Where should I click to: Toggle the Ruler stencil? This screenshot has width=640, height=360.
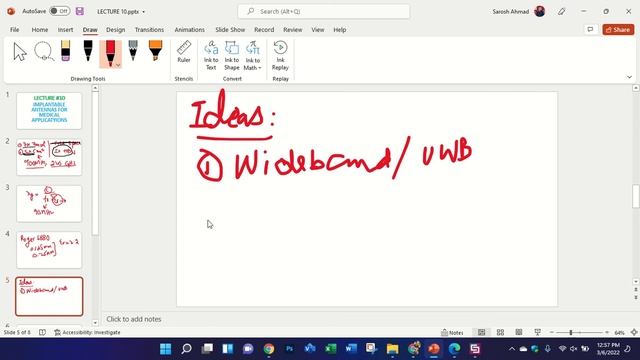point(184,52)
